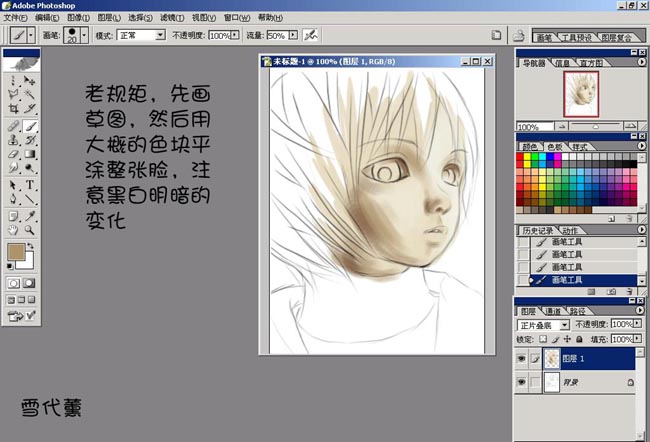Open the brush mode 正常 dropdown
650x442 pixels.
(x=159, y=34)
